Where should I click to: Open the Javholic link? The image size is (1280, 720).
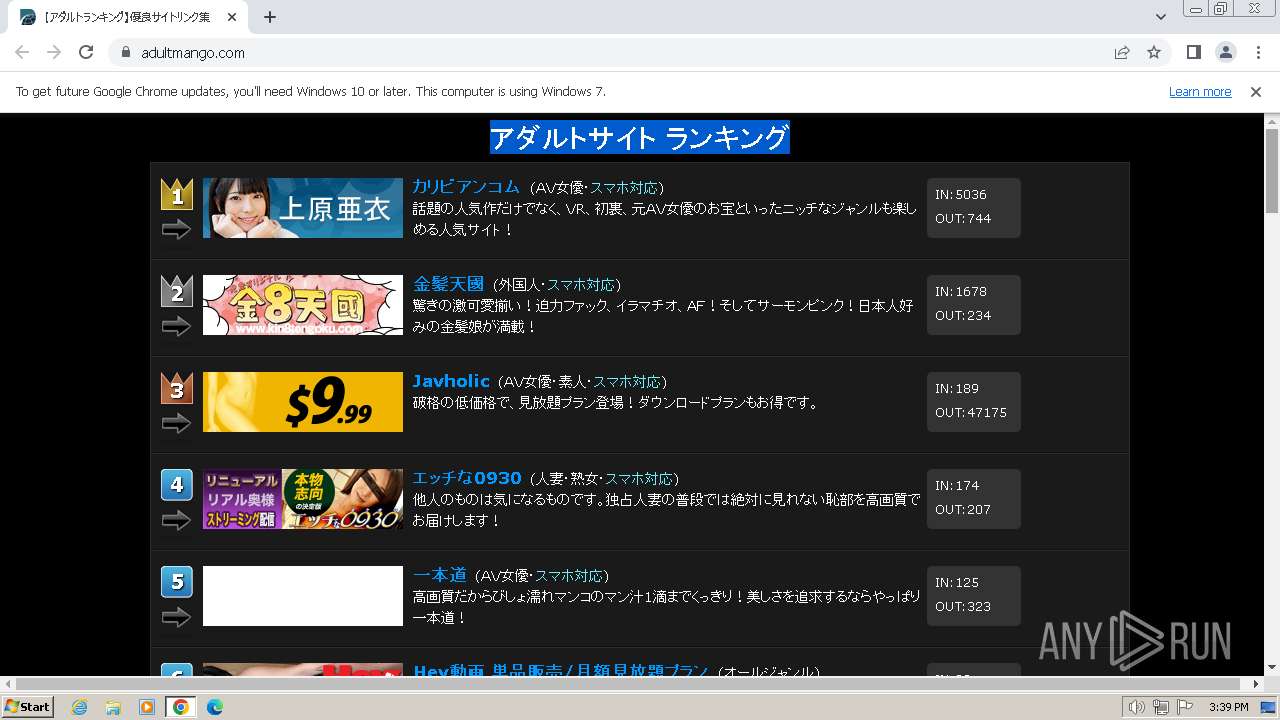tap(451, 381)
